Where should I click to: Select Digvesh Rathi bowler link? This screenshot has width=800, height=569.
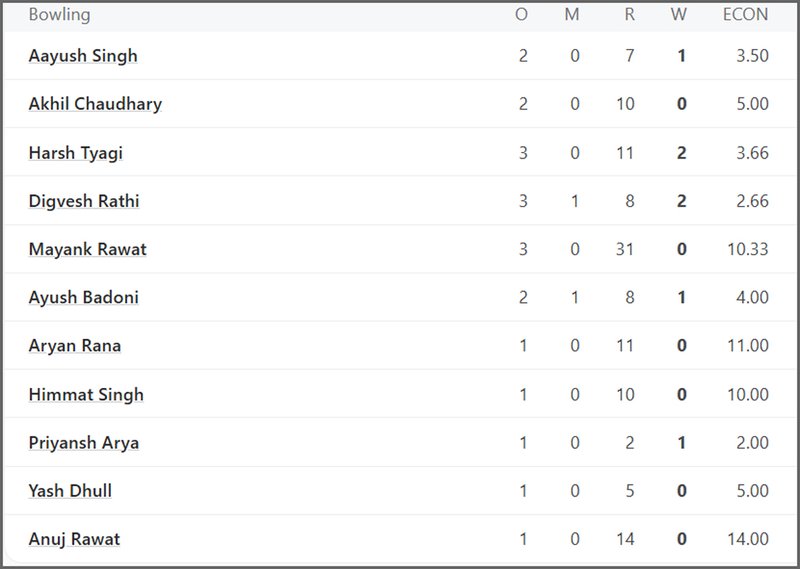tap(84, 201)
